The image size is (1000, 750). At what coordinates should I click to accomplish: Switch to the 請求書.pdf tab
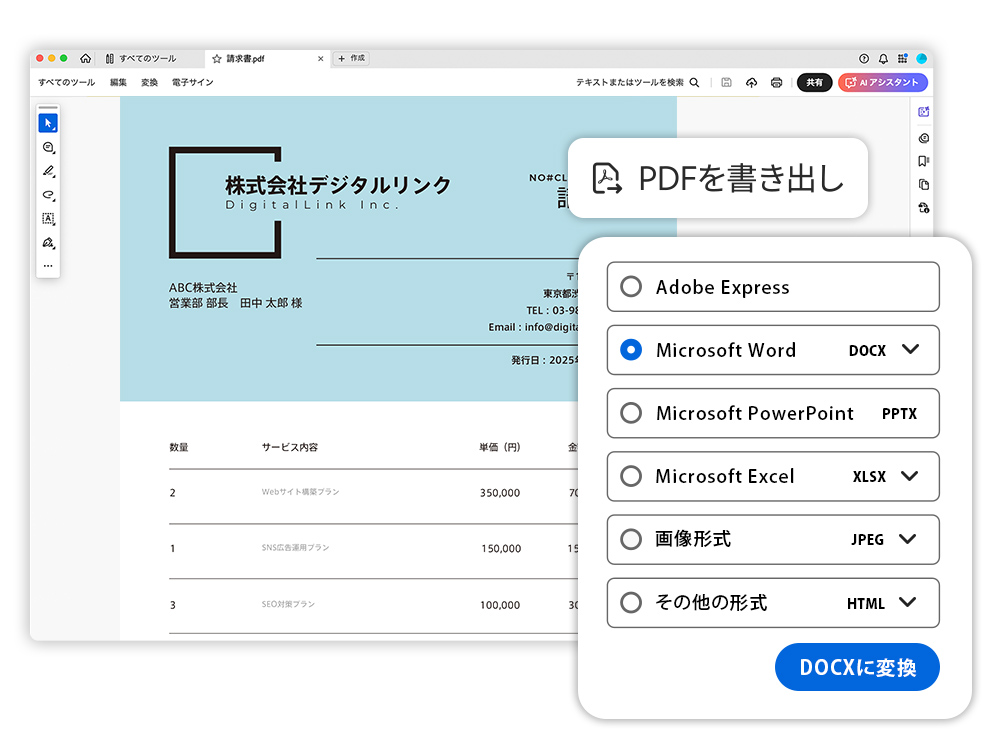click(x=266, y=59)
